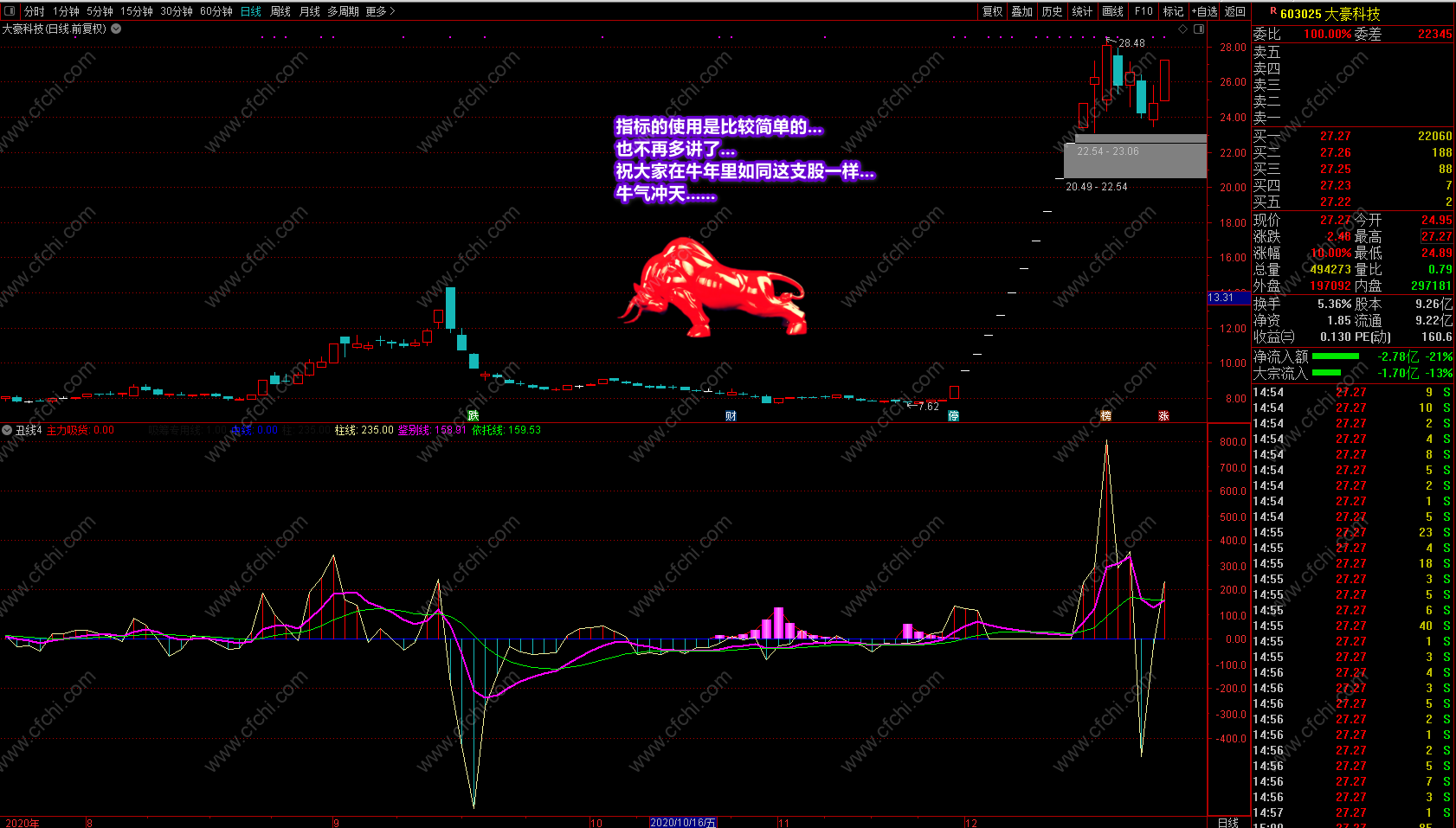Switch to the 1分钟 chart tab

66,11
